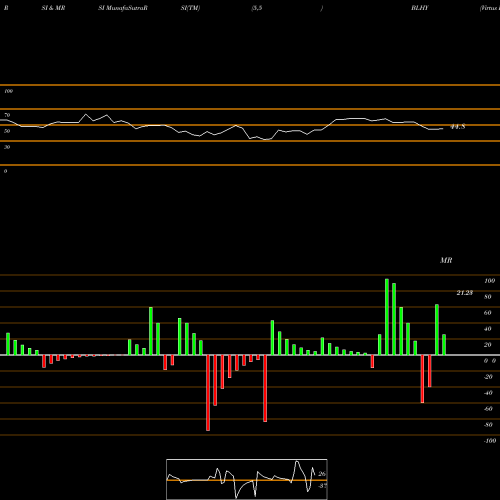Image resolution: width=500 pixels, height=500 pixels.
Task: Click the RSI axis label 30
Action: click(x=7, y=147)
